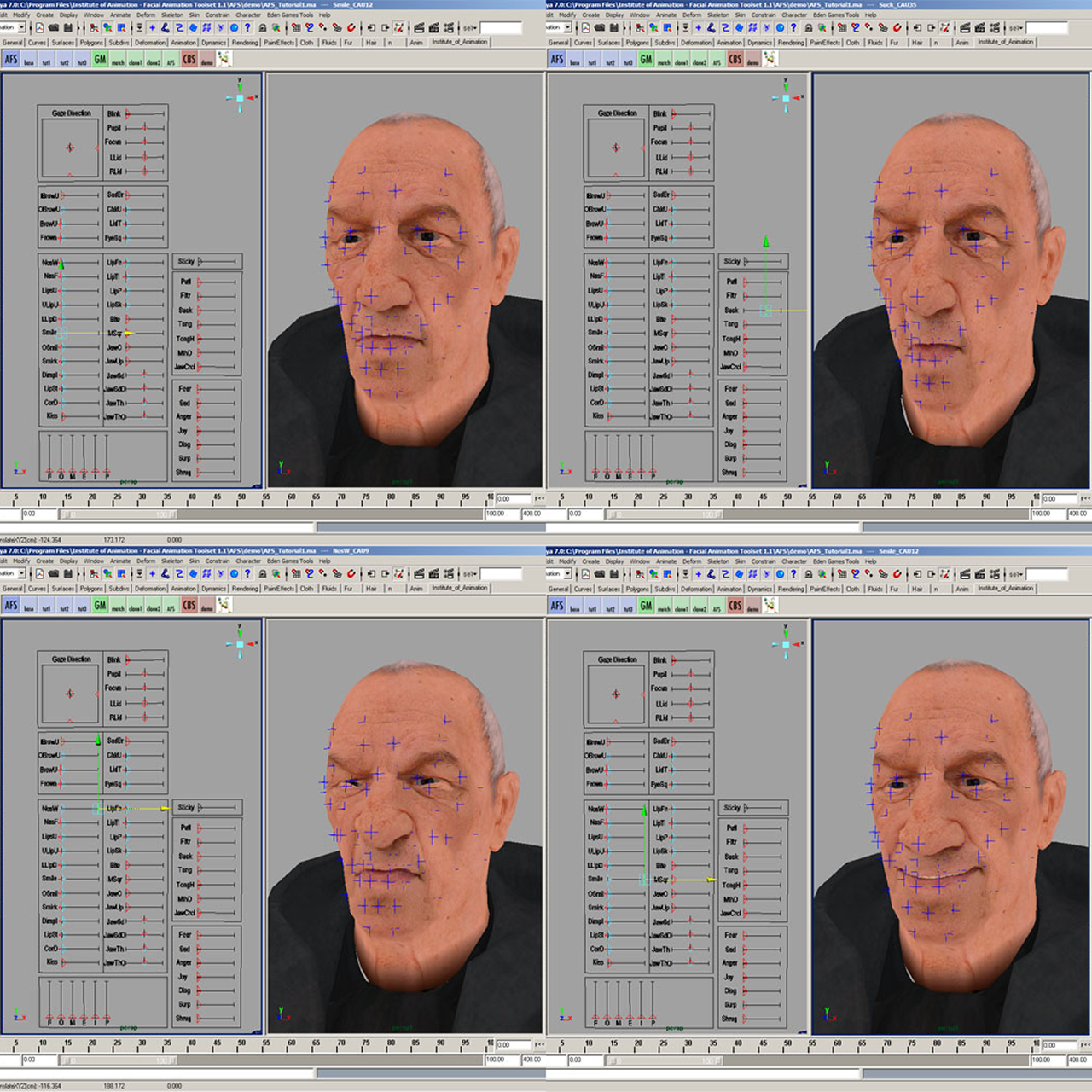This screenshot has height=1092, width=1092.
Task: Click the green GM shelf icon in top-right window
Action: tap(646, 59)
